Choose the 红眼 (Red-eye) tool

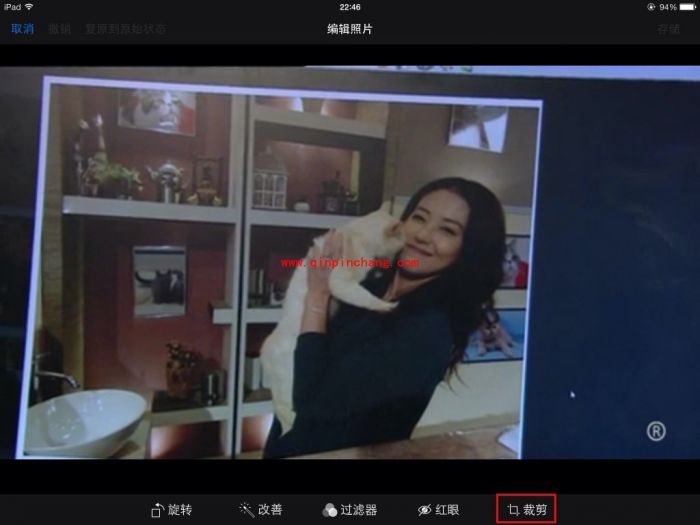point(438,509)
